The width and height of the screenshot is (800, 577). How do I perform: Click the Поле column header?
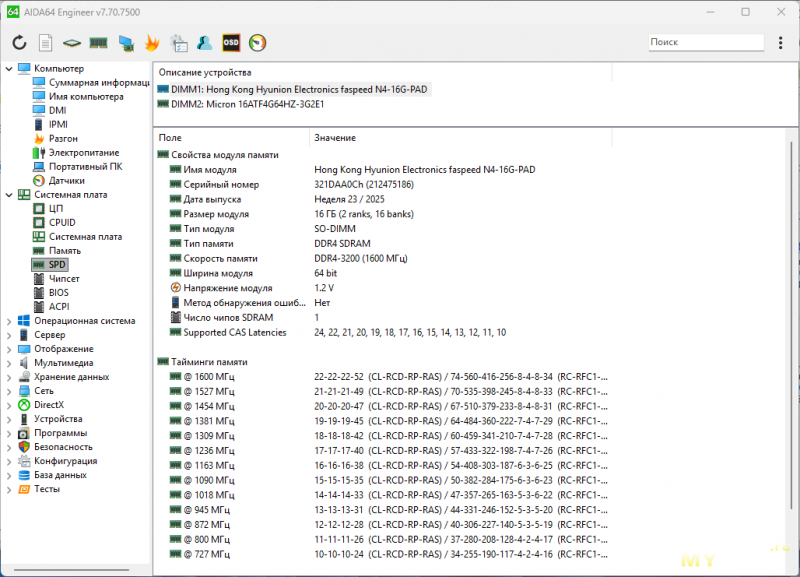coord(171,137)
